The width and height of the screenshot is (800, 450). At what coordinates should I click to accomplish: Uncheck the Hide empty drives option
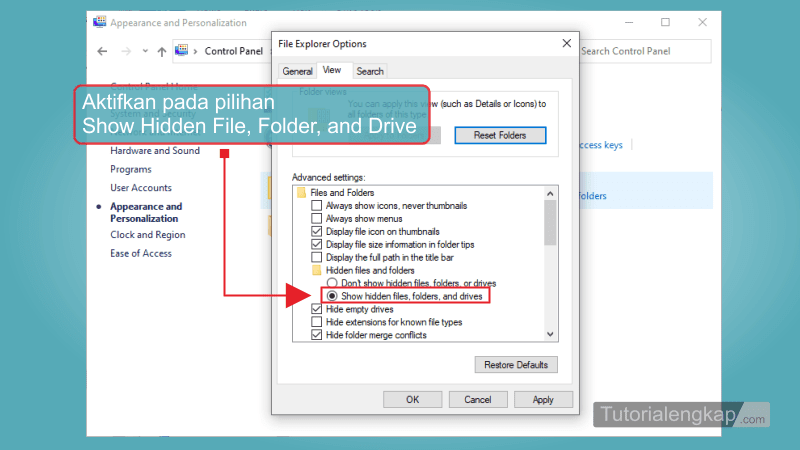(316, 309)
